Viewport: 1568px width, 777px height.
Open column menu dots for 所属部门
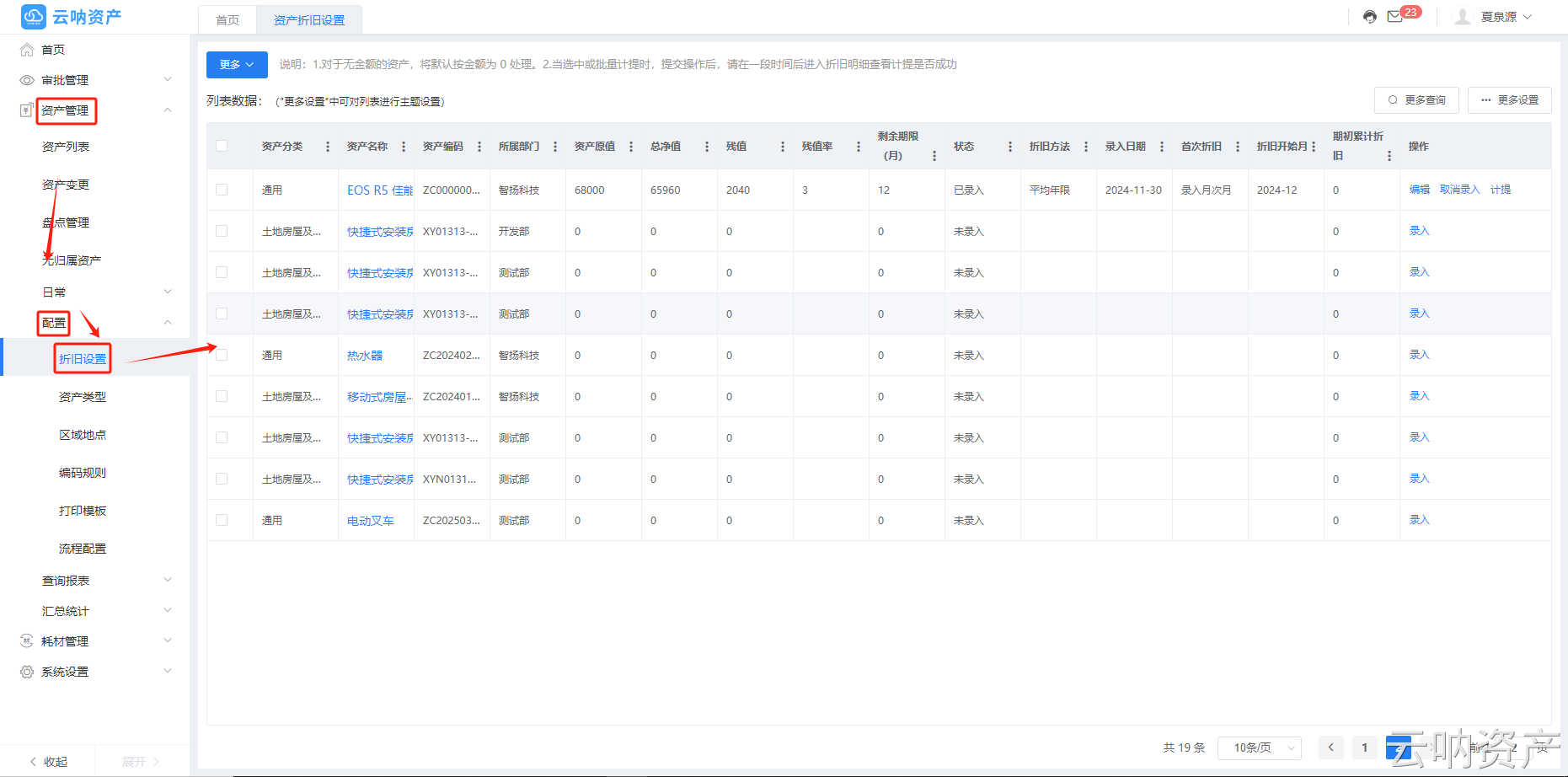tap(555, 147)
